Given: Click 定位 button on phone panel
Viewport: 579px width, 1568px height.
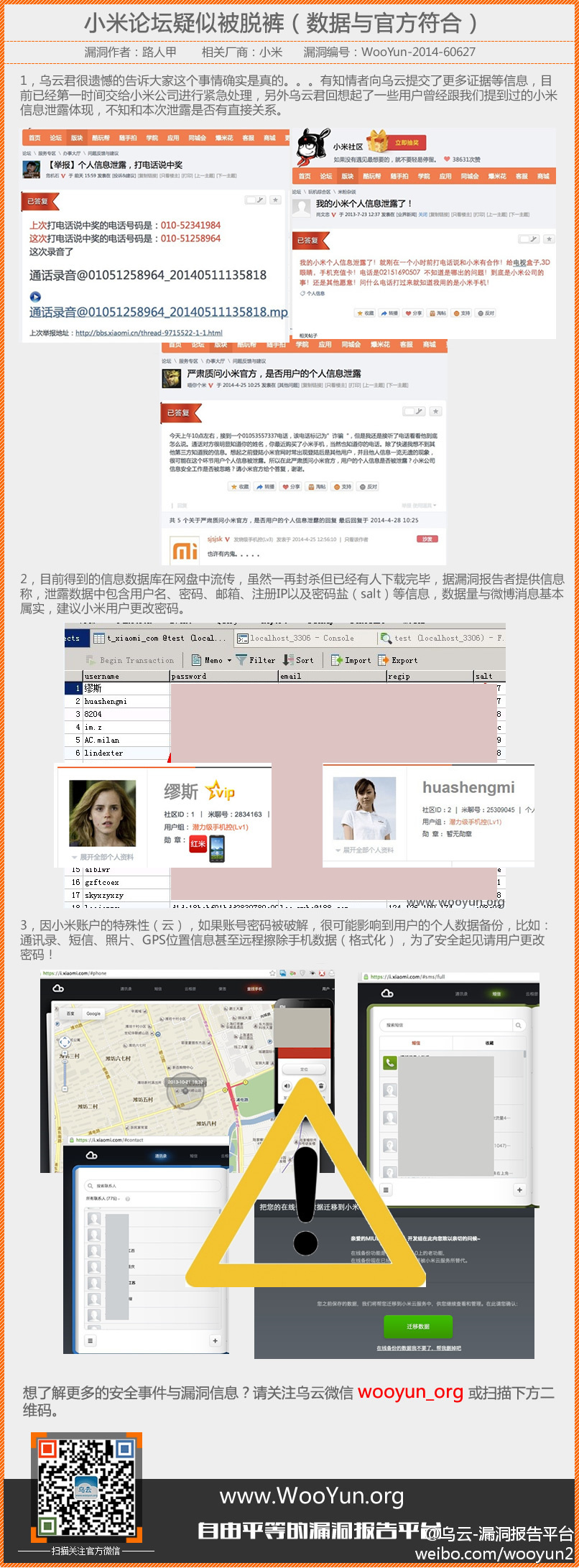Looking at the screenshot, I should [x=304, y=1070].
